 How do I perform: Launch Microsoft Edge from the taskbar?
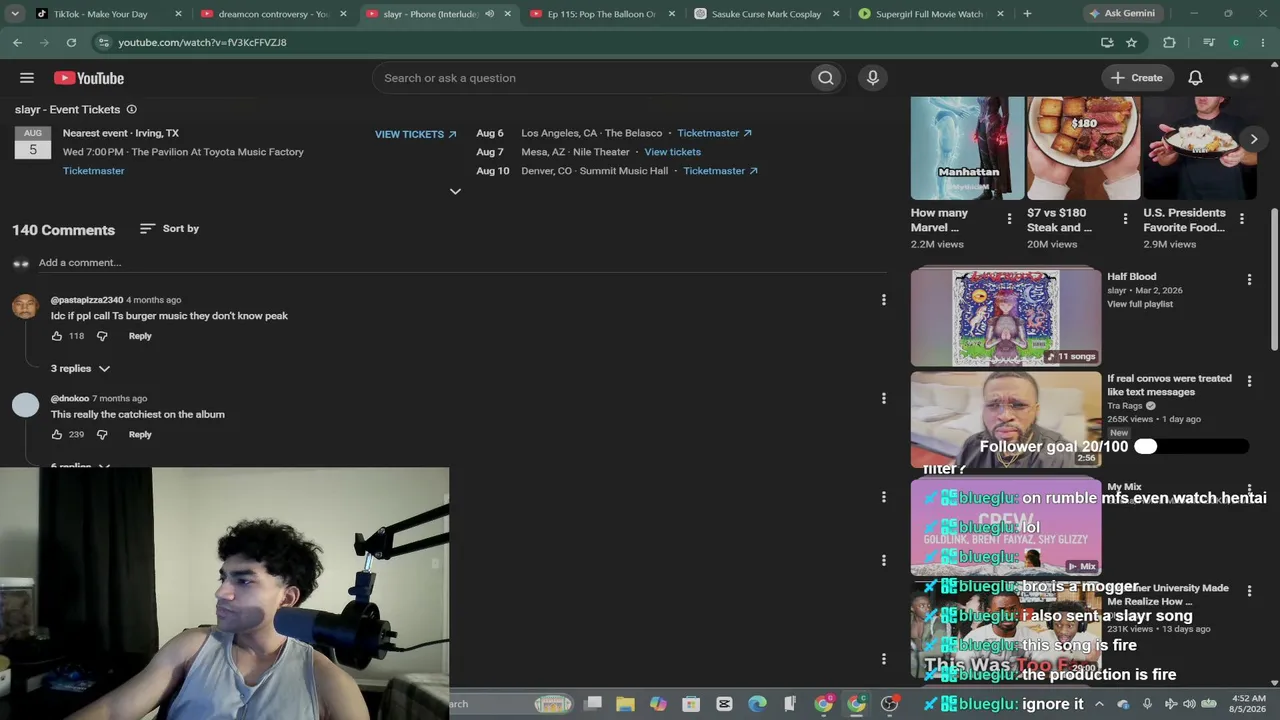[x=757, y=704]
